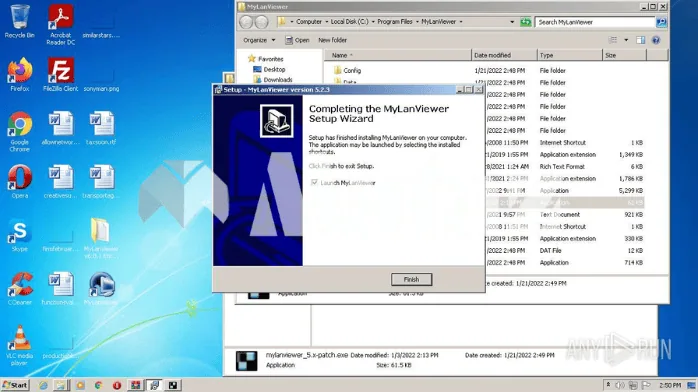Open the volume icon in system tray
The height and width of the screenshot is (392, 698).
(x=620, y=385)
